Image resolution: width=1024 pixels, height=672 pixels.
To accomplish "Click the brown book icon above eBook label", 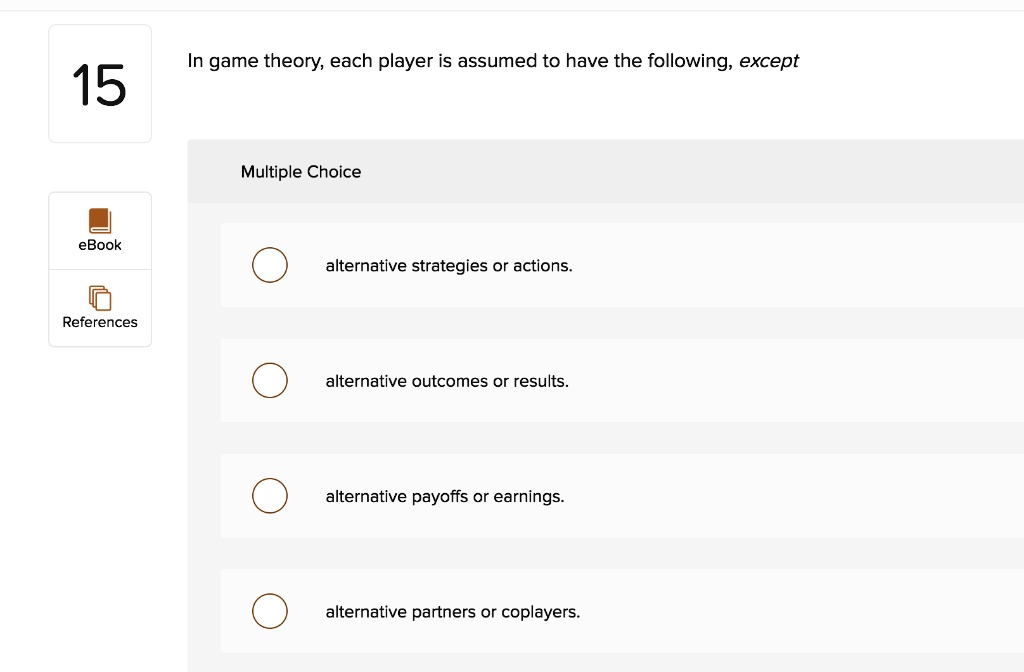I will point(99,218).
